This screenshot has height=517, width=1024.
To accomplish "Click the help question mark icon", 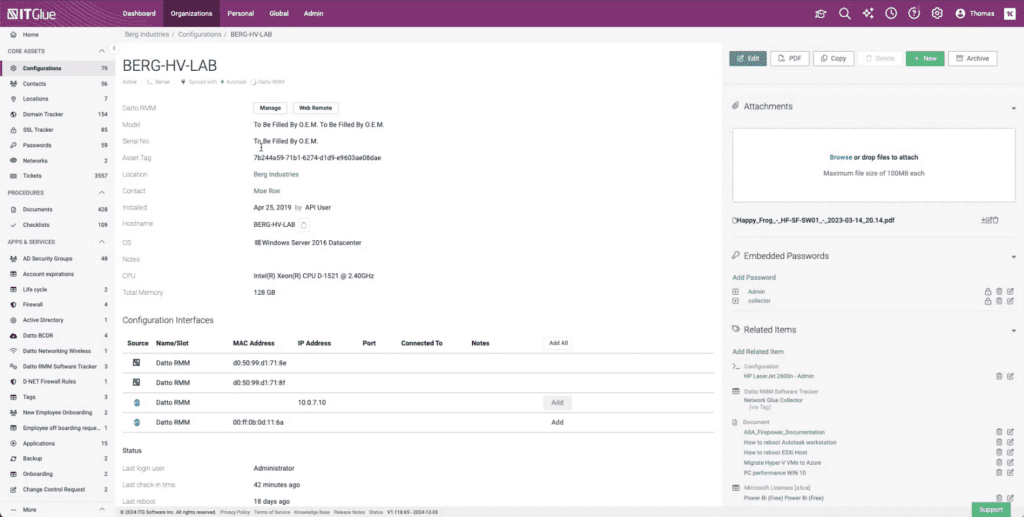I will [x=913, y=14].
